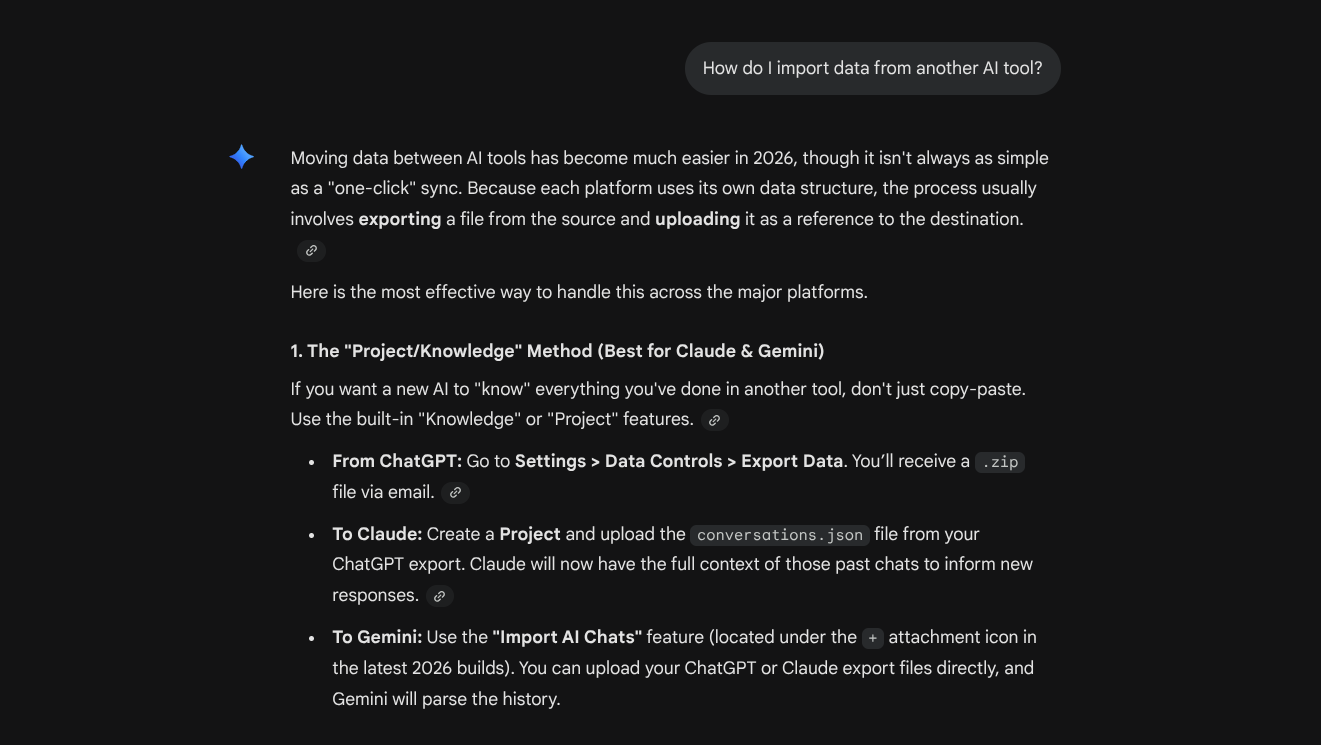Select the .zip code chip
Image resolution: width=1321 pixels, height=745 pixels.
999,462
